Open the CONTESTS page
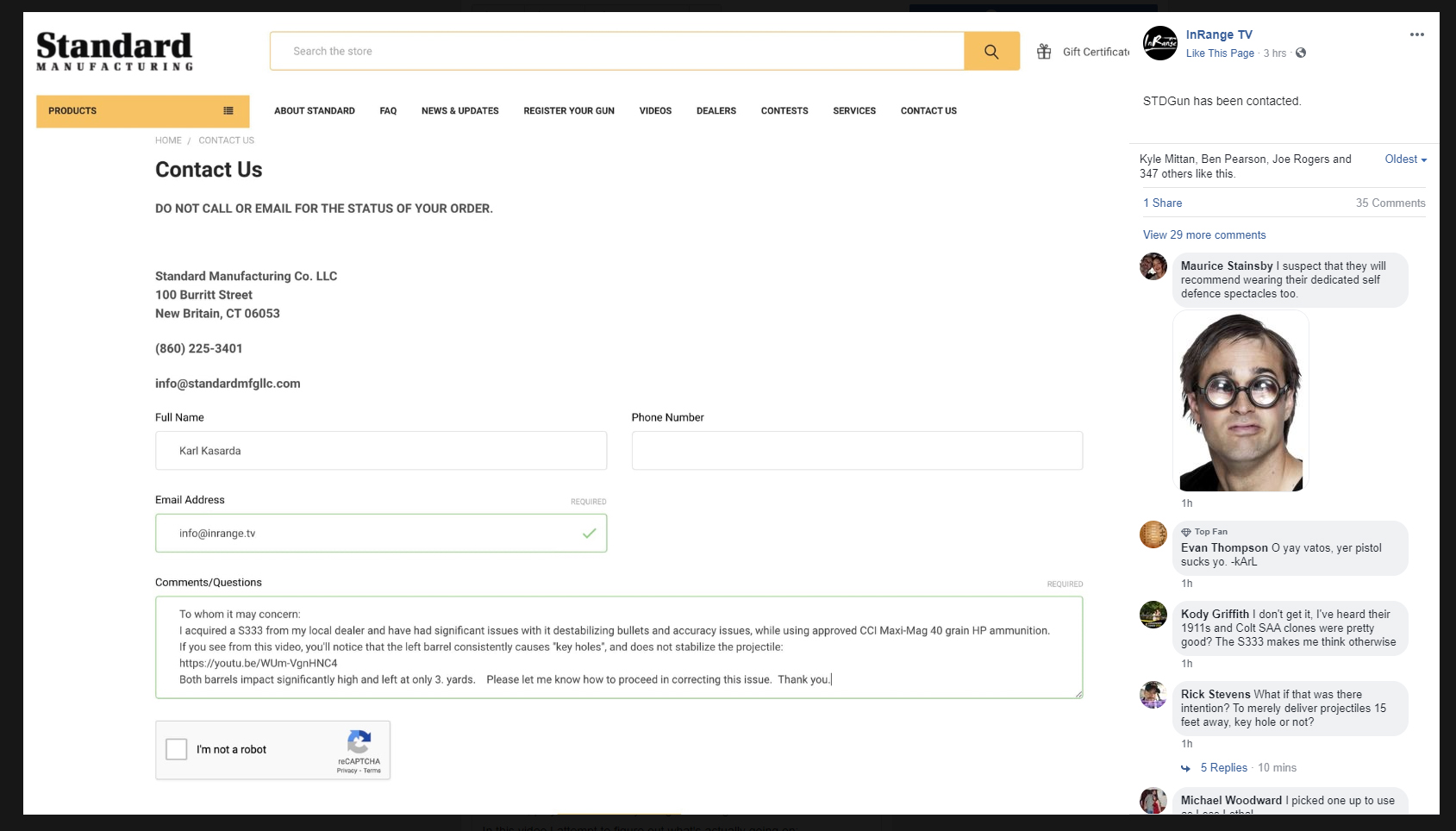 tap(784, 111)
